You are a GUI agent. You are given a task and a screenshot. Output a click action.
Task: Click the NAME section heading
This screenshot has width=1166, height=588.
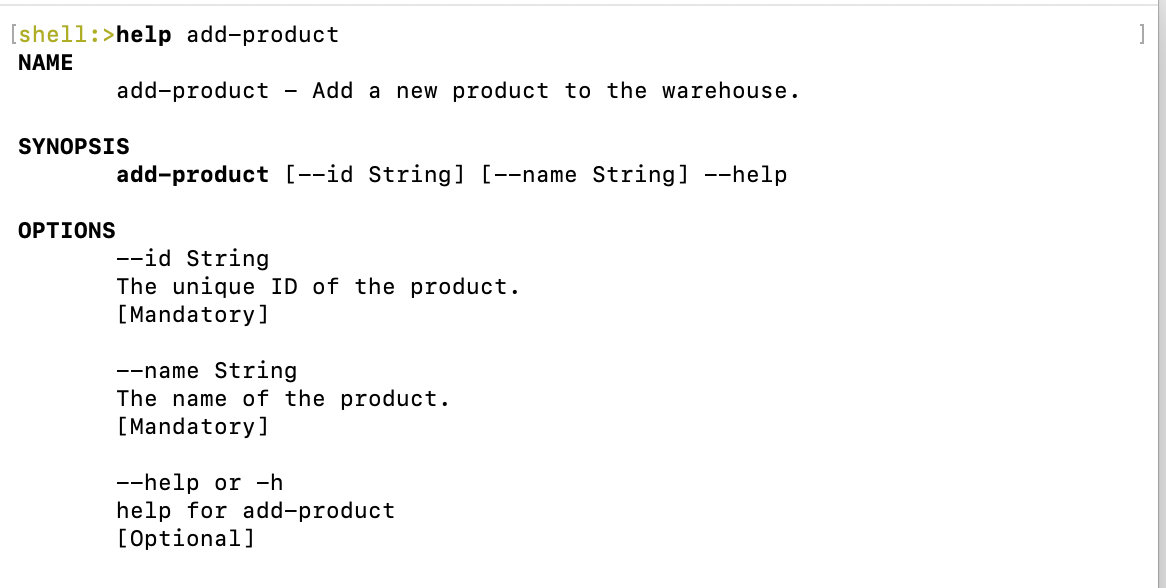click(46, 63)
